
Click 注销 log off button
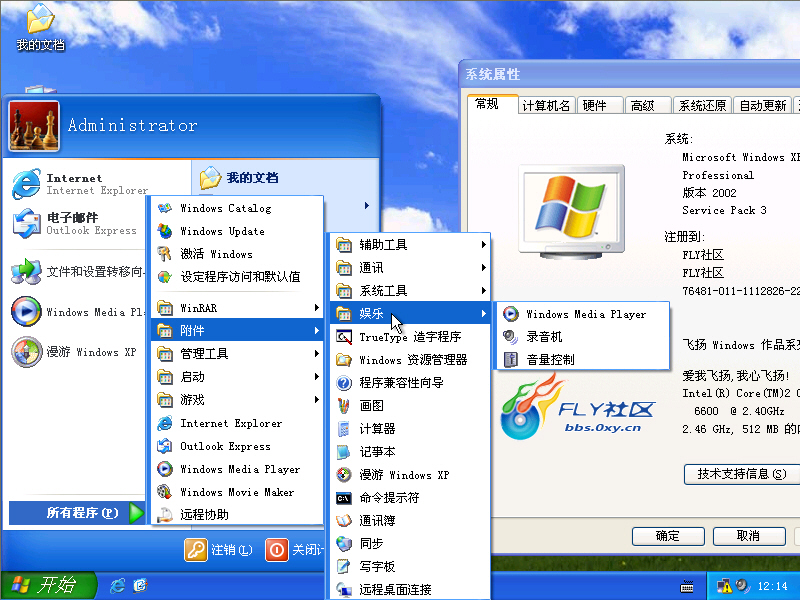coord(218,550)
